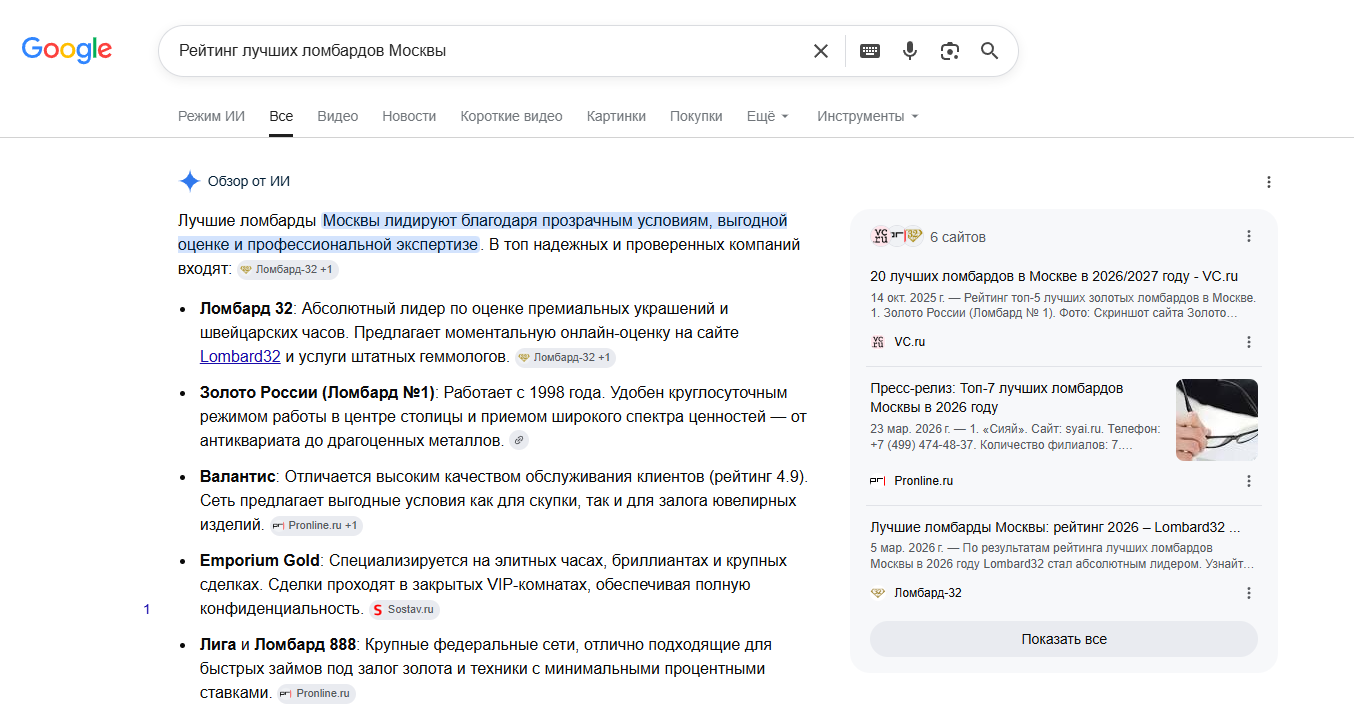Click the bold 'Валантис' list entry
The image size is (1354, 724).
click(237, 476)
